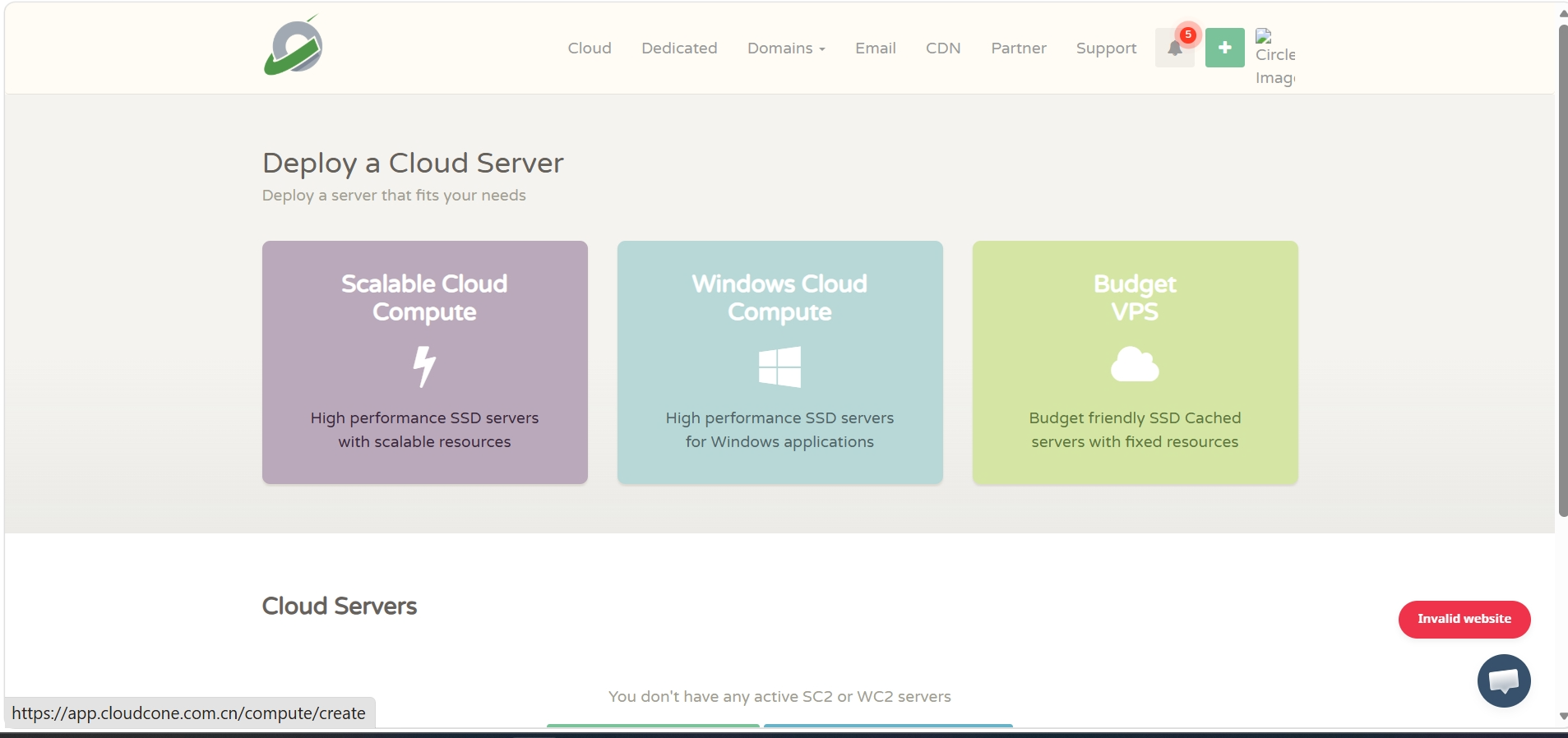Viewport: 1568px width, 738px height.
Task: Click the vertical page scrollbar
Action: pyautogui.click(x=1562, y=271)
